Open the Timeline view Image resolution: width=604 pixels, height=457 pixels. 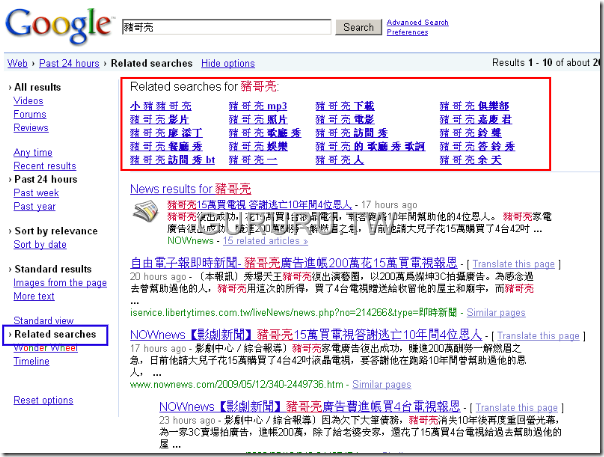coord(32,361)
